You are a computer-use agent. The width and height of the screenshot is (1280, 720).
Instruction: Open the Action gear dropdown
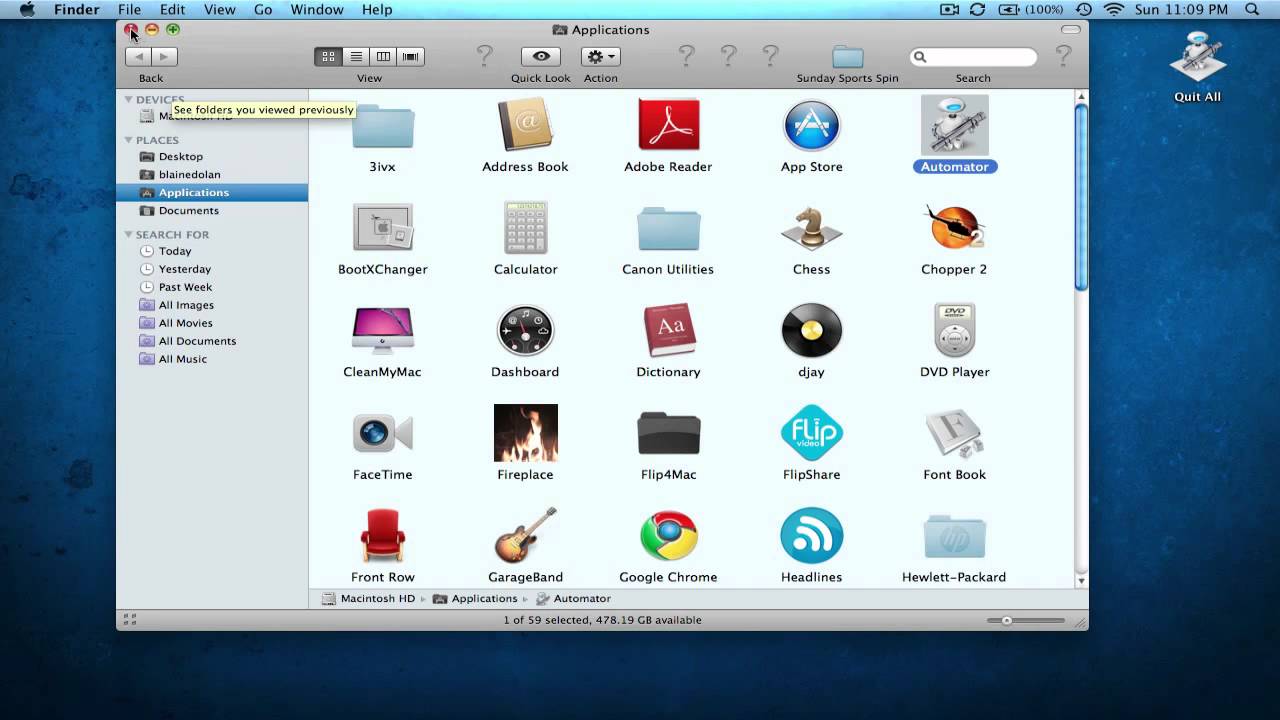(x=600, y=57)
